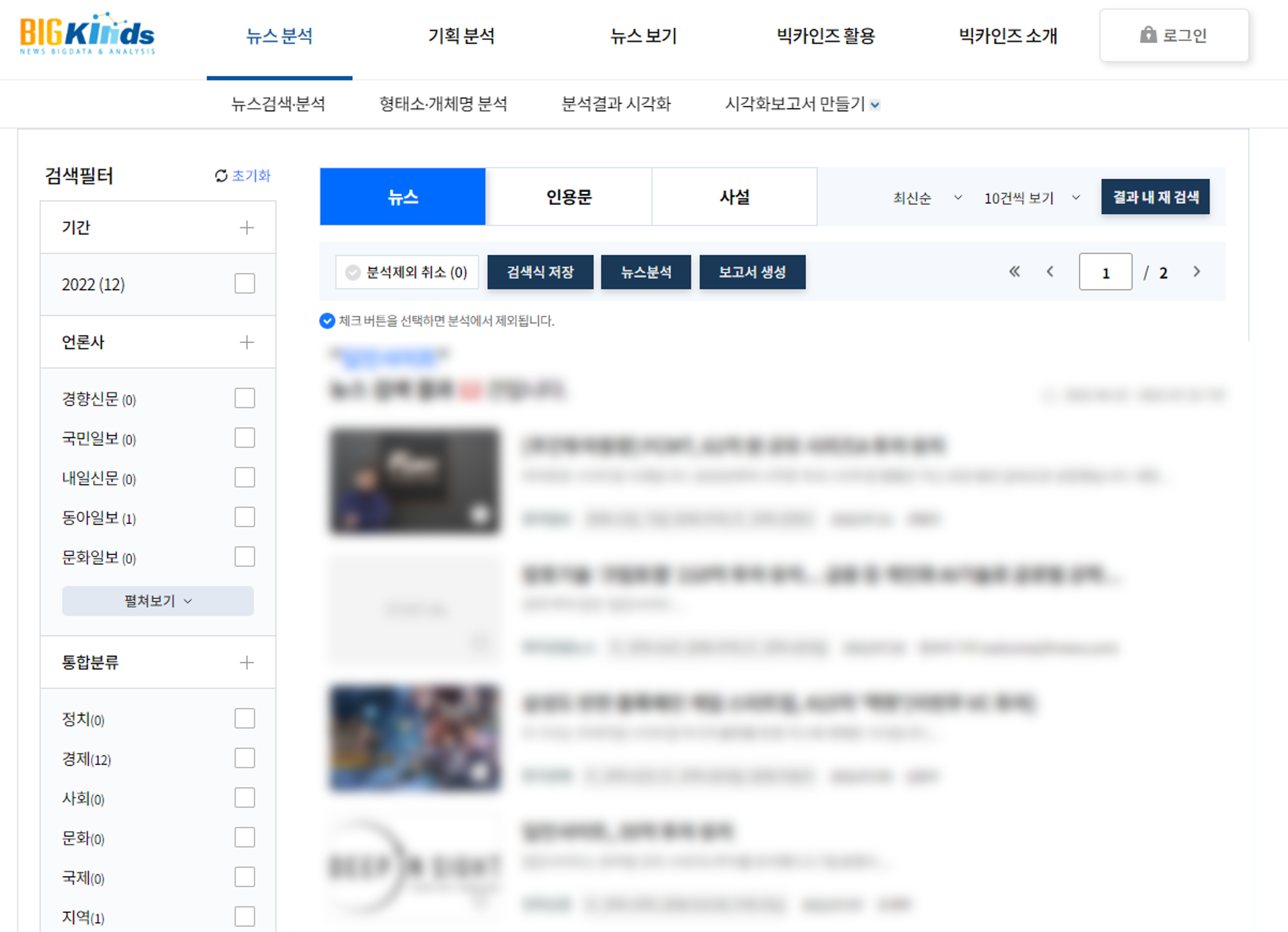Click the 검색식 저장 button

(x=540, y=272)
